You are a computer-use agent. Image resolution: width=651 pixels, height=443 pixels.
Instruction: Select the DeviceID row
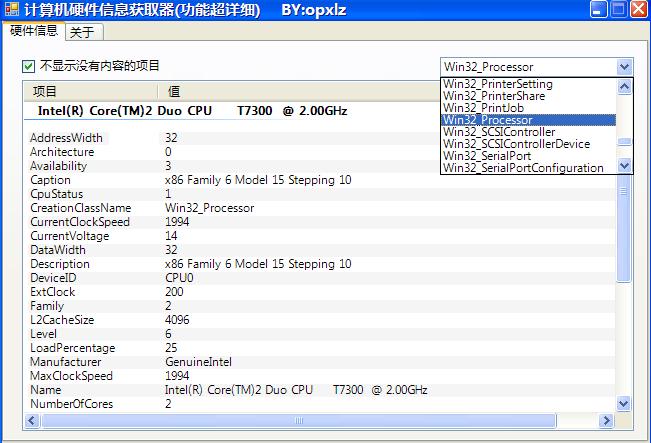point(320,278)
